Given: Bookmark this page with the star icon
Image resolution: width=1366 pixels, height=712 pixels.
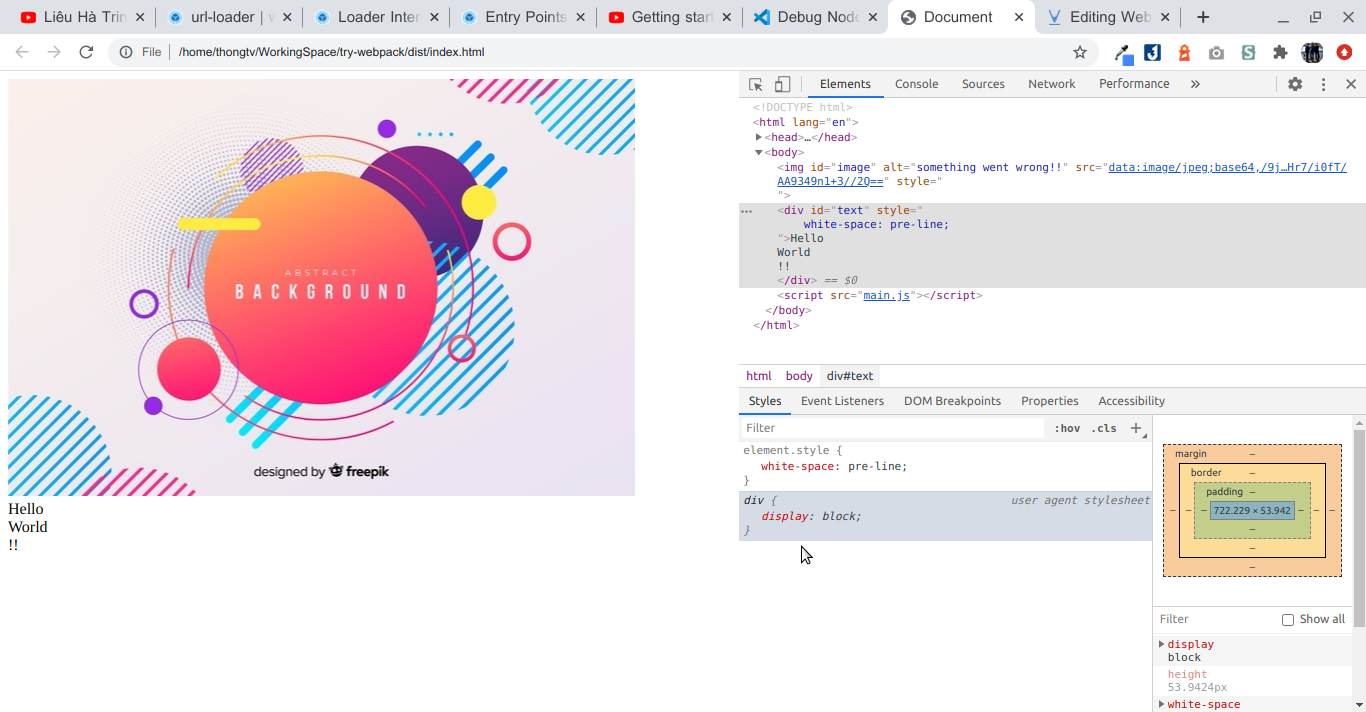Looking at the screenshot, I should click(1080, 52).
